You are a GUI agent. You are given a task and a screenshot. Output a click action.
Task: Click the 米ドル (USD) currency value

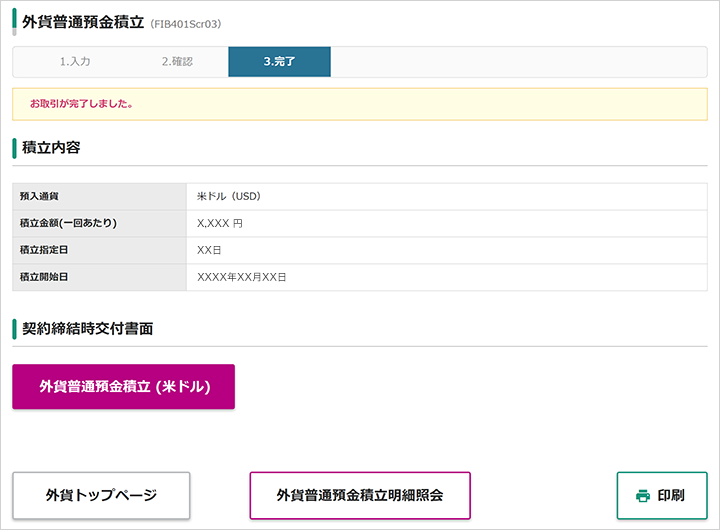(x=229, y=197)
